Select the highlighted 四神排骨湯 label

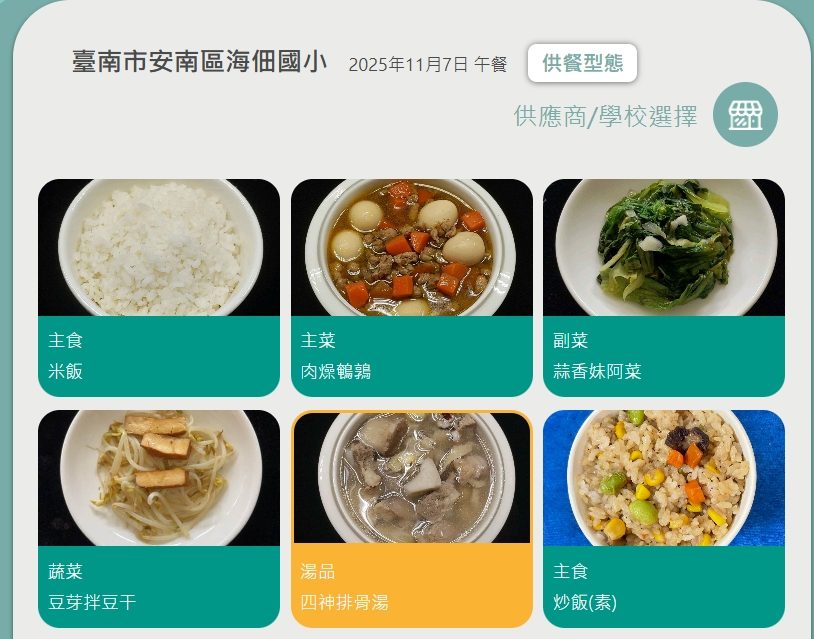point(344,602)
